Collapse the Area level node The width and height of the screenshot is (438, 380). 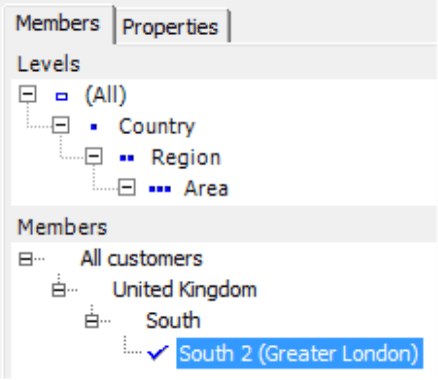[x=127, y=187]
